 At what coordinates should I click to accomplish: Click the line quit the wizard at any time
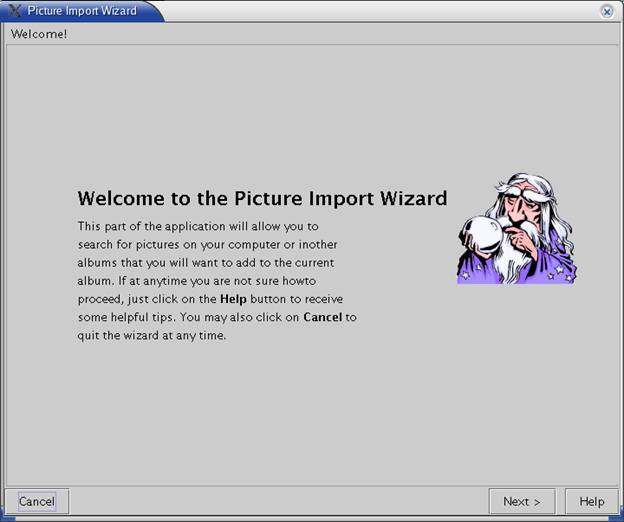(x=152, y=336)
